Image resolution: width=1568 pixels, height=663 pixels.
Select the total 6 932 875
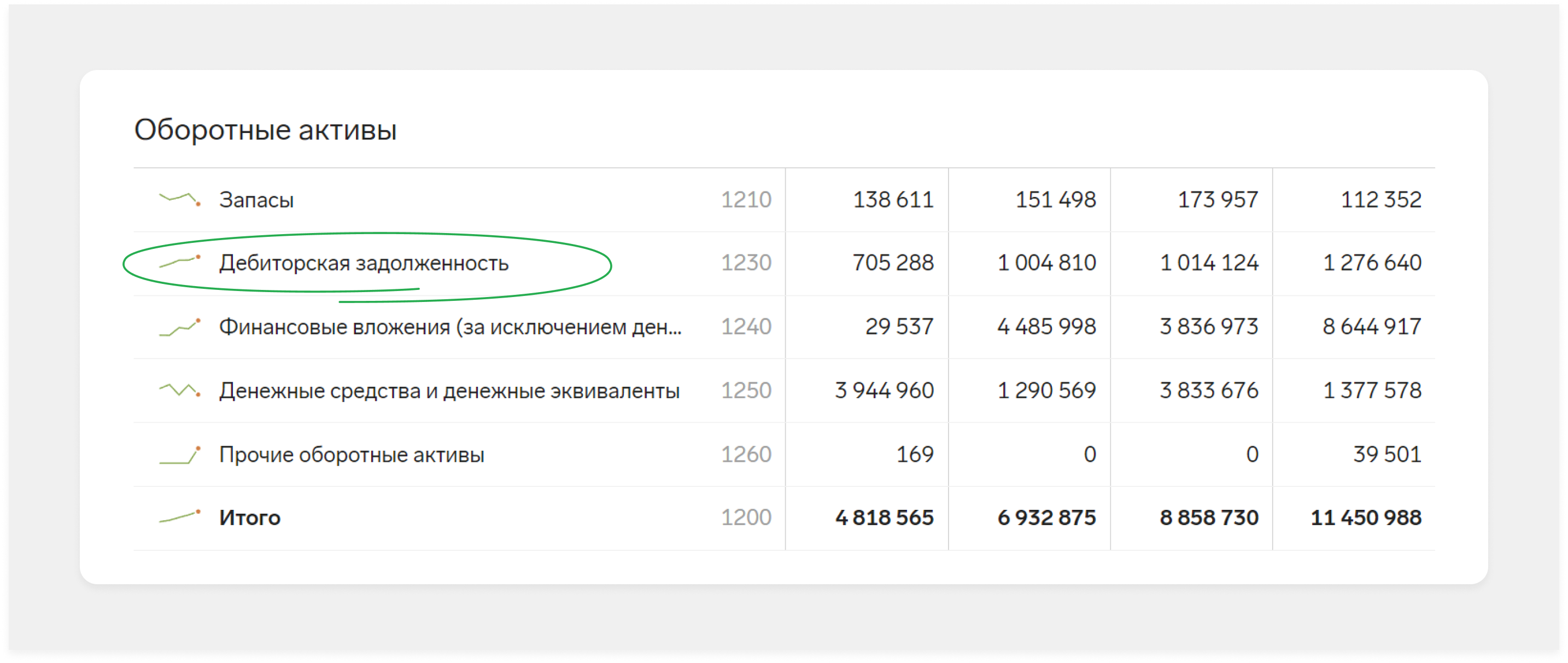[x=1047, y=517]
